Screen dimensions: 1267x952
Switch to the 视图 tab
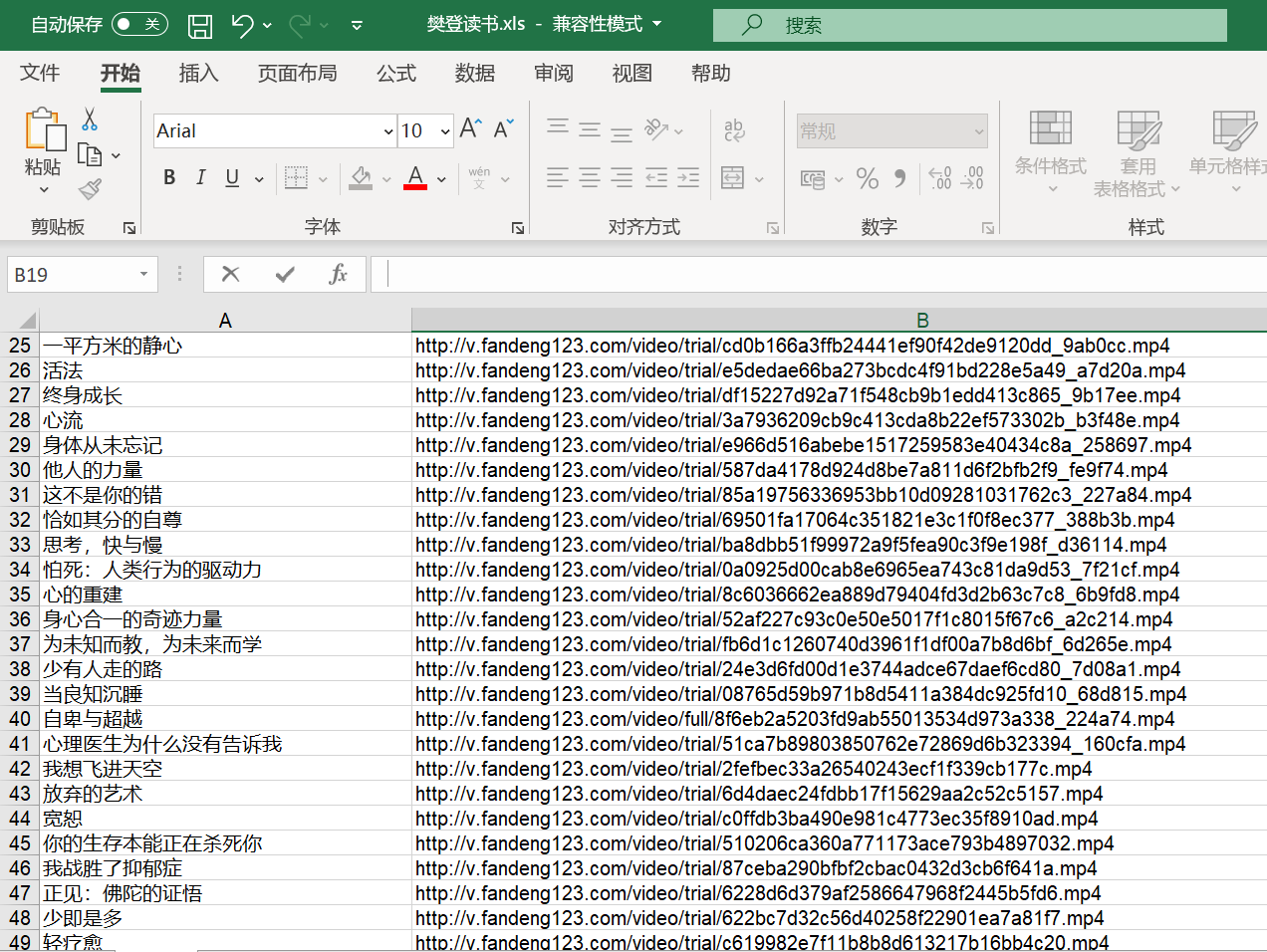point(632,73)
